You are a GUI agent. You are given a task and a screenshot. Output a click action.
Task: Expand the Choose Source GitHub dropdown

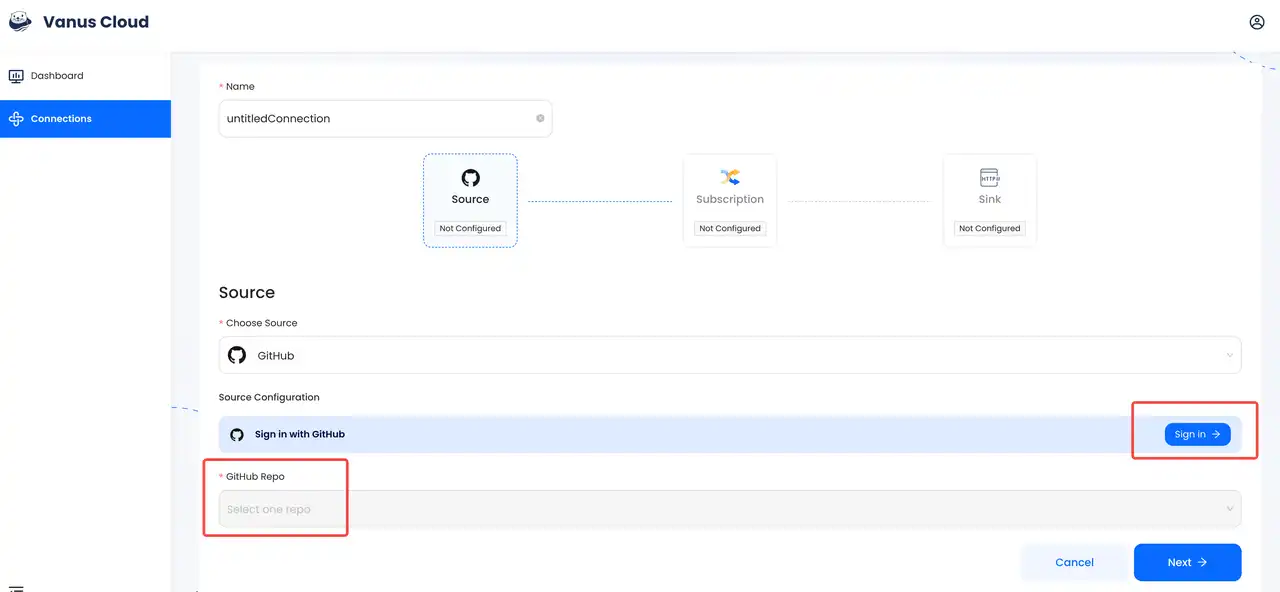pyautogui.click(x=730, y=355)
